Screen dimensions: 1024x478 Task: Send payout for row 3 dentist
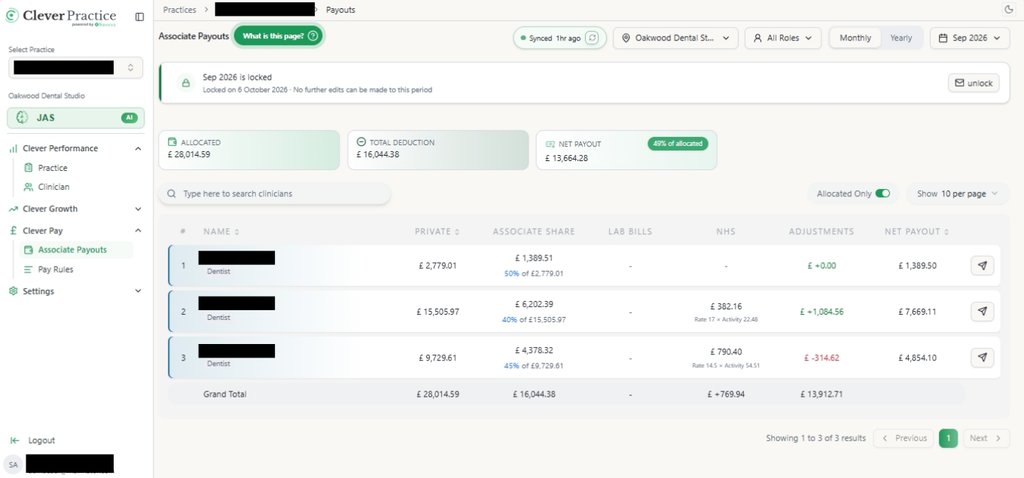tap(982, 357)
